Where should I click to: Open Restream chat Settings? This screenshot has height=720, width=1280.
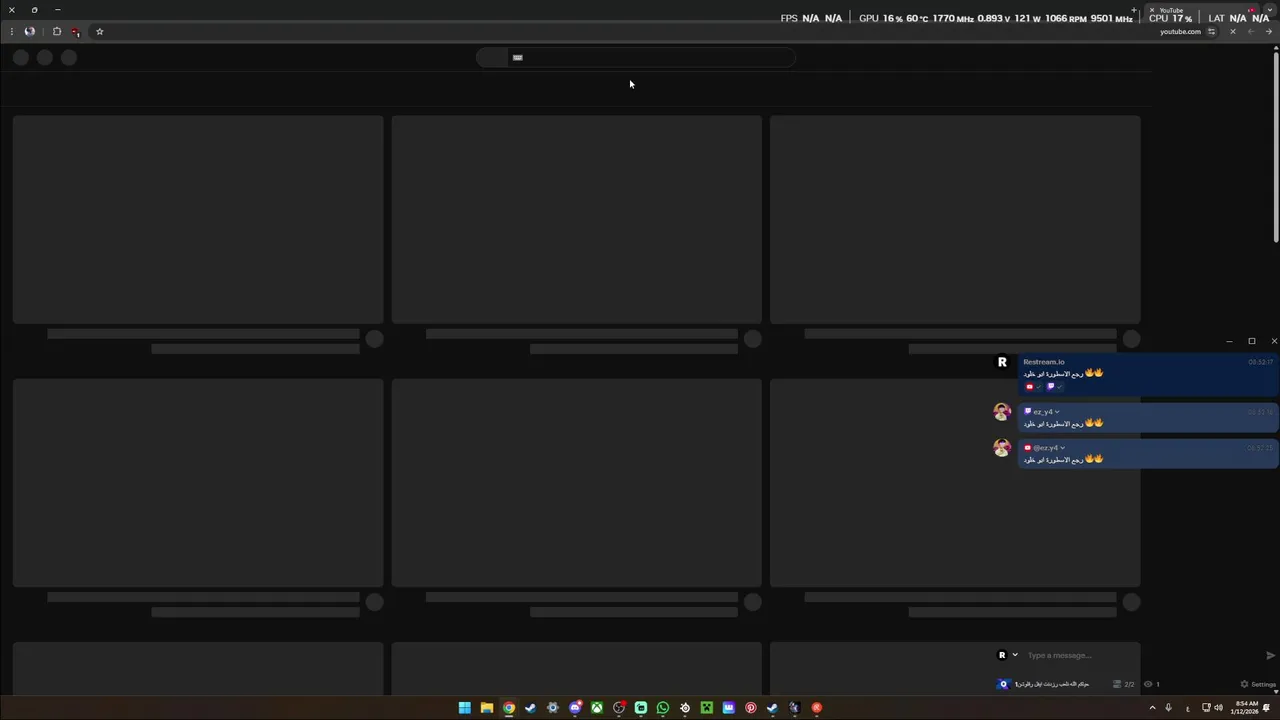[x=1258, y=684]
